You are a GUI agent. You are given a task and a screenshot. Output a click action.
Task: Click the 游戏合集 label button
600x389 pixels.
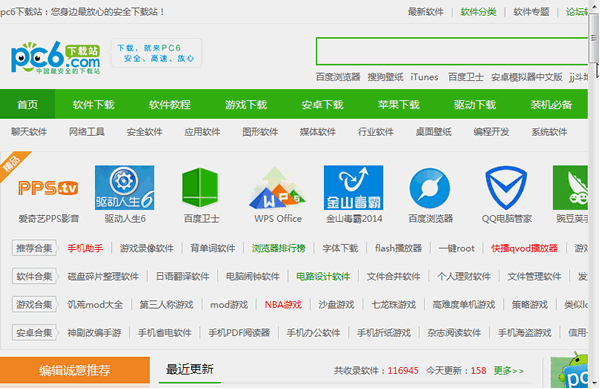pyautogui.click(x=34, y=304)
